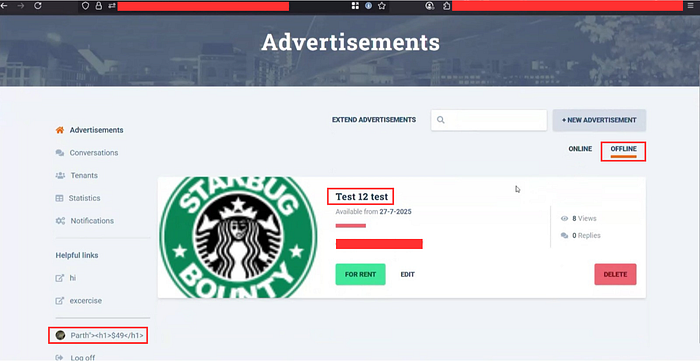Open the Parth profile name entry
Viewport: 700px width, 361px height.
(x=107, y=336)
